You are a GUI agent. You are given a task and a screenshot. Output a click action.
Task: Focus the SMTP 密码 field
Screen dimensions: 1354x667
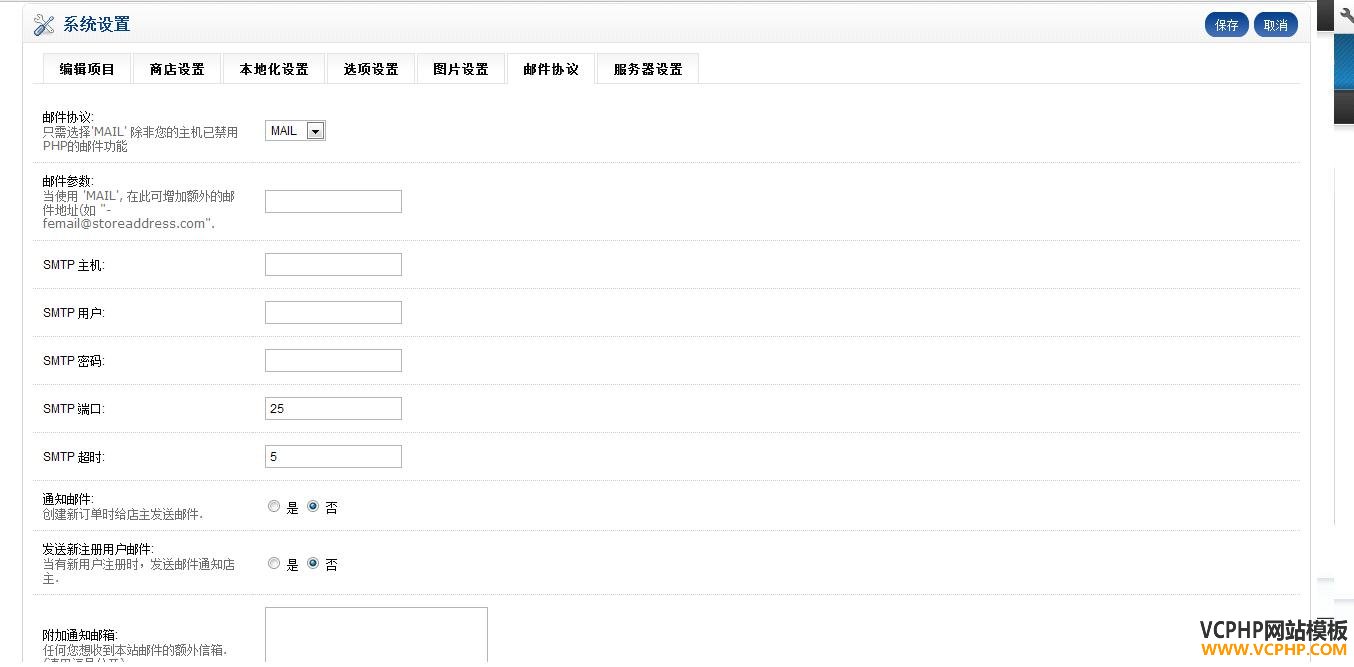(333, 361)
